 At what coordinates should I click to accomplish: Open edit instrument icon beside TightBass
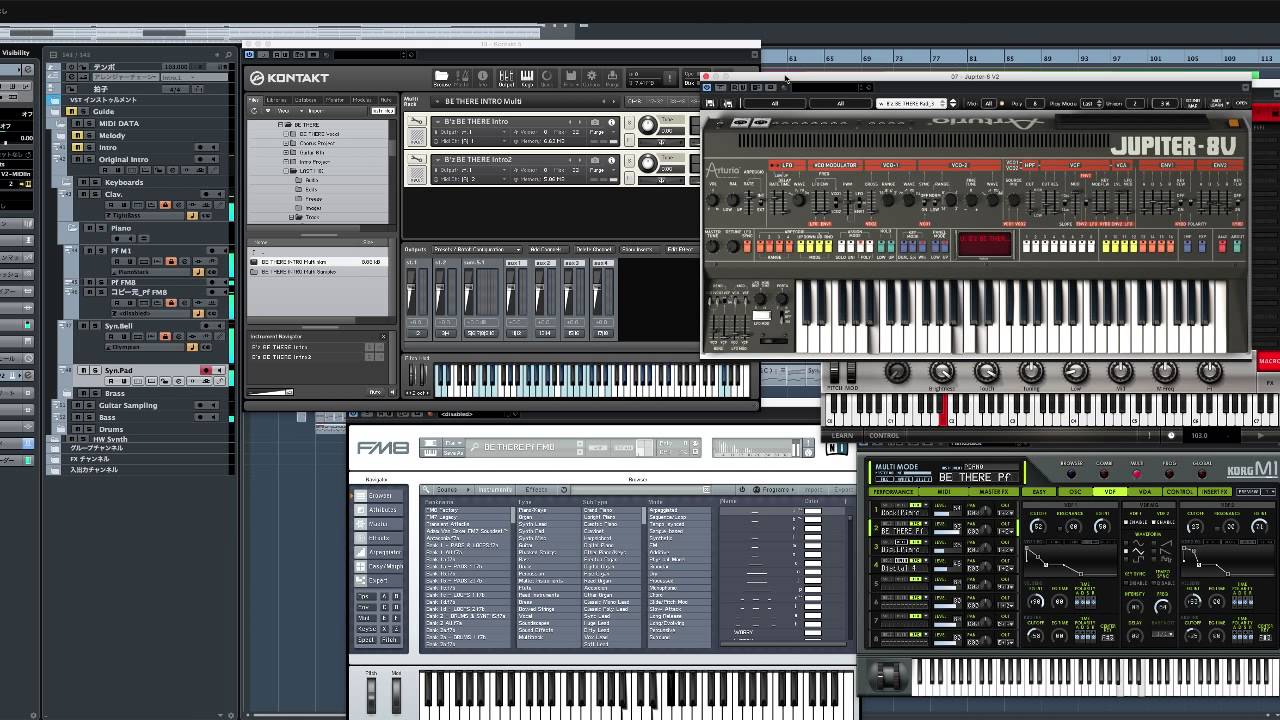[192, 215]
